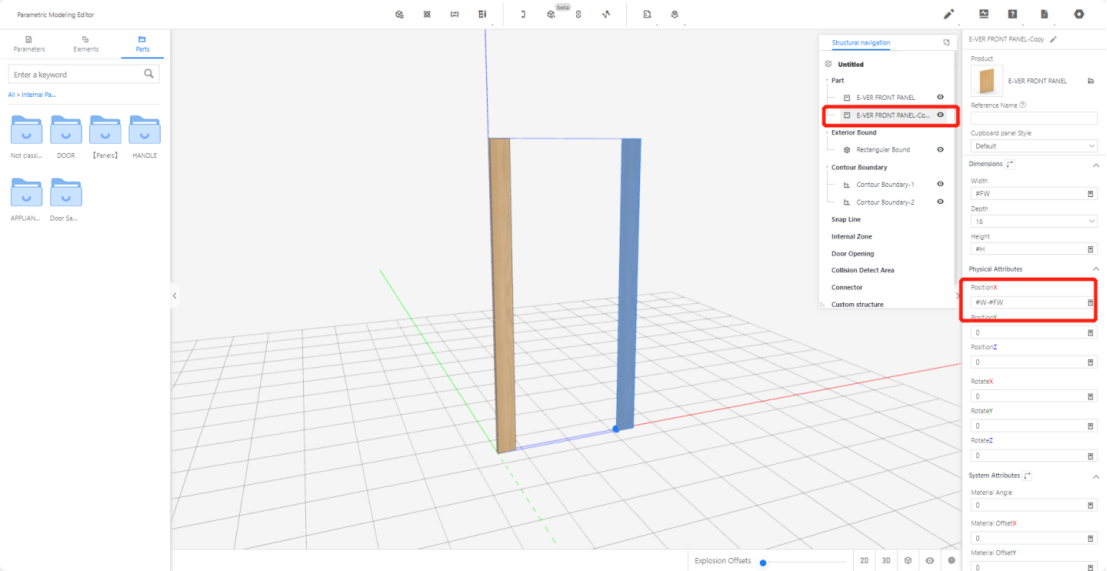Toggle visibility of E-VER FRONT PANEL part
This screenshot has width=1107, height=571.
tap(940, 97)
